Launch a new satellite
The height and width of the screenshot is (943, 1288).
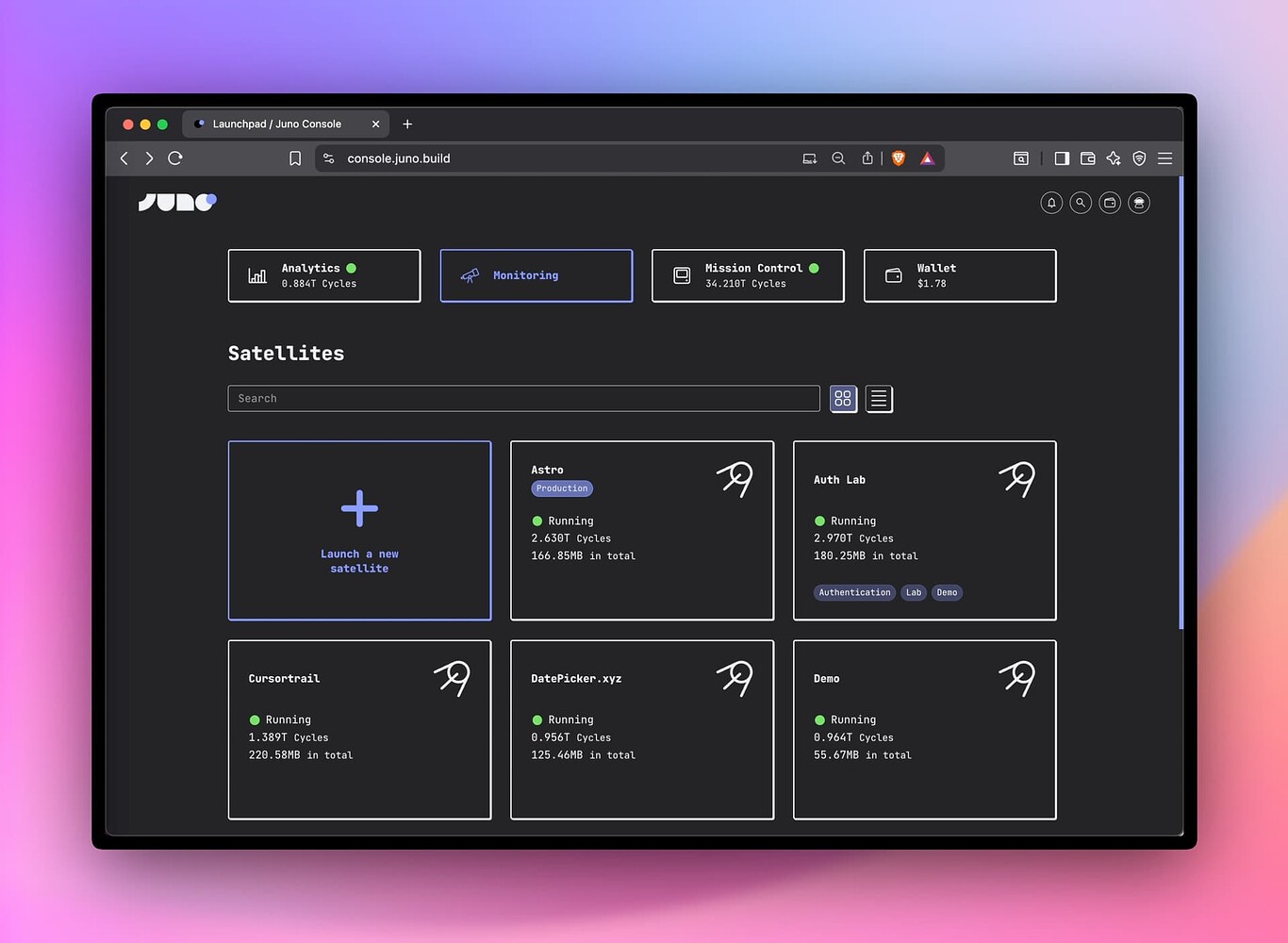359,530
